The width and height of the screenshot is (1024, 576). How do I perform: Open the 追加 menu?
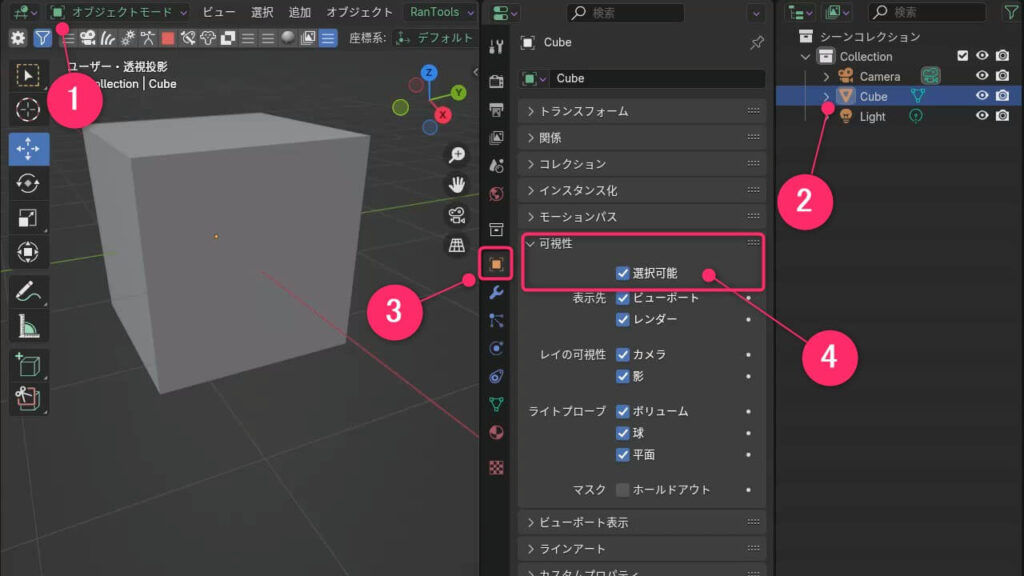[x=300, y=12]
